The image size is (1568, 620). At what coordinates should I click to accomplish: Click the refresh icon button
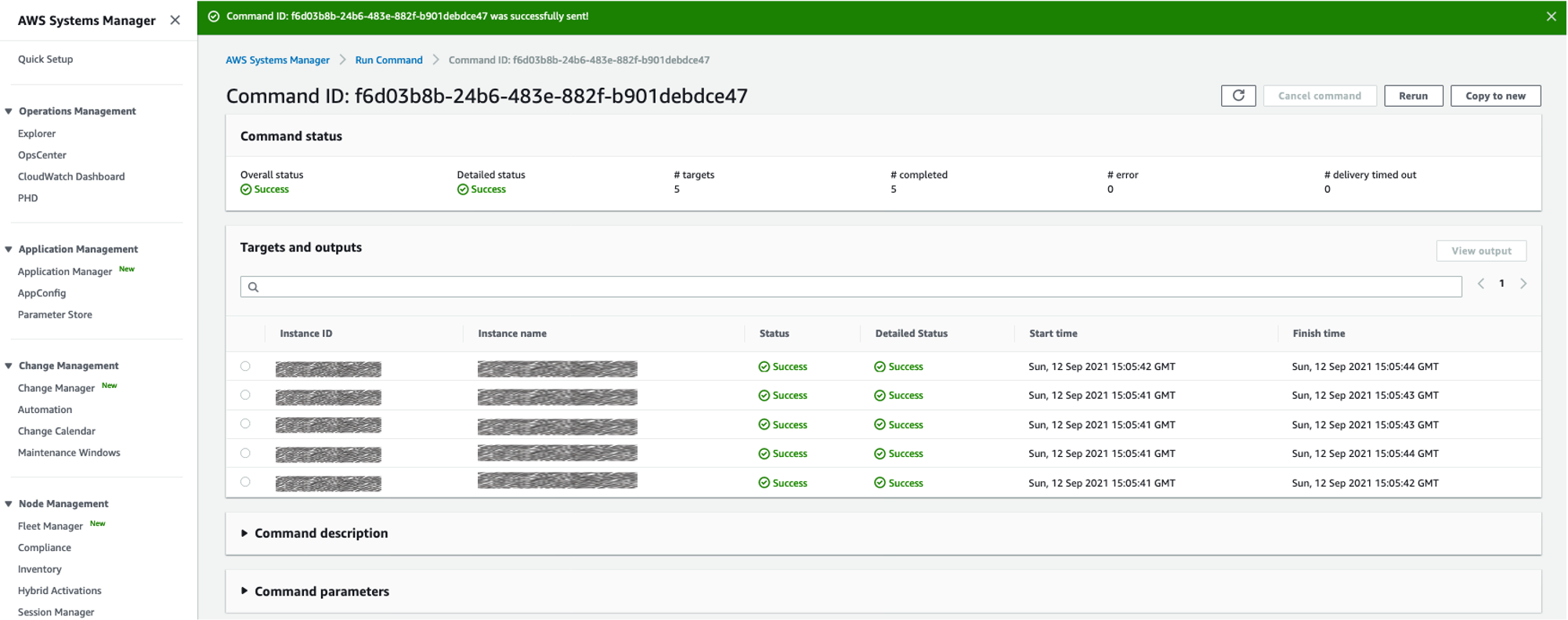[1237, 96]
